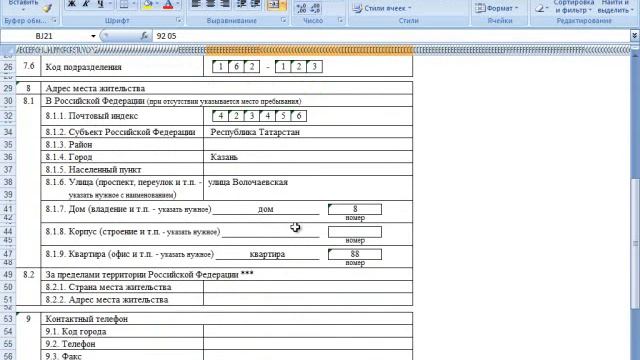
Task: Open the fill color dropdown arrow
Action: coord(157,4)
